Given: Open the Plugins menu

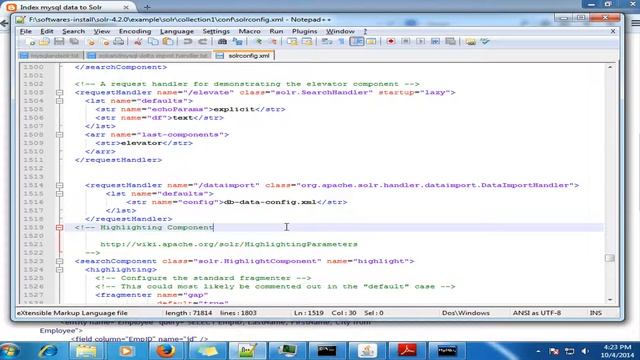Looking at the screenshot, I should pos(304,31).
